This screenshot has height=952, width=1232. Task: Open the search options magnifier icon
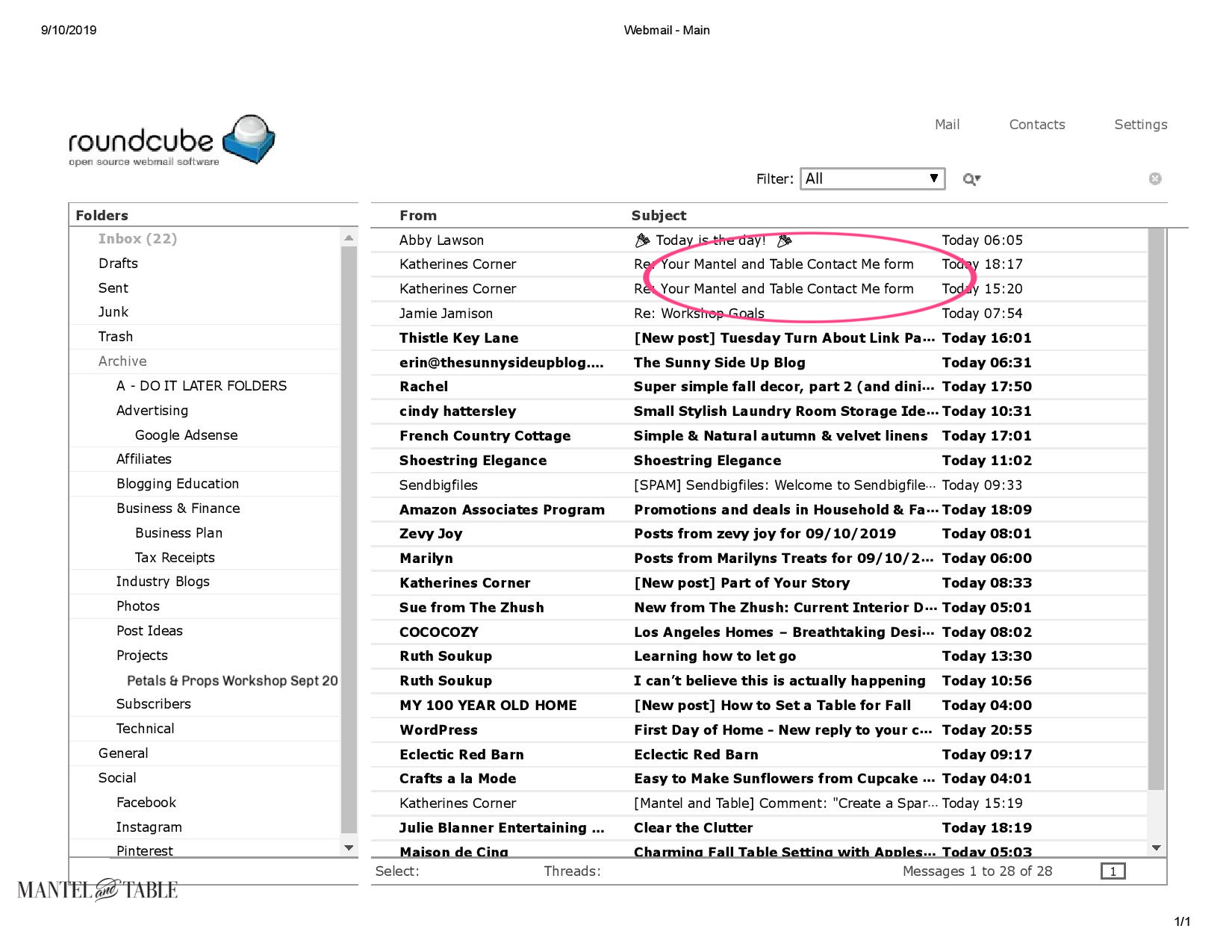(971, 179)
